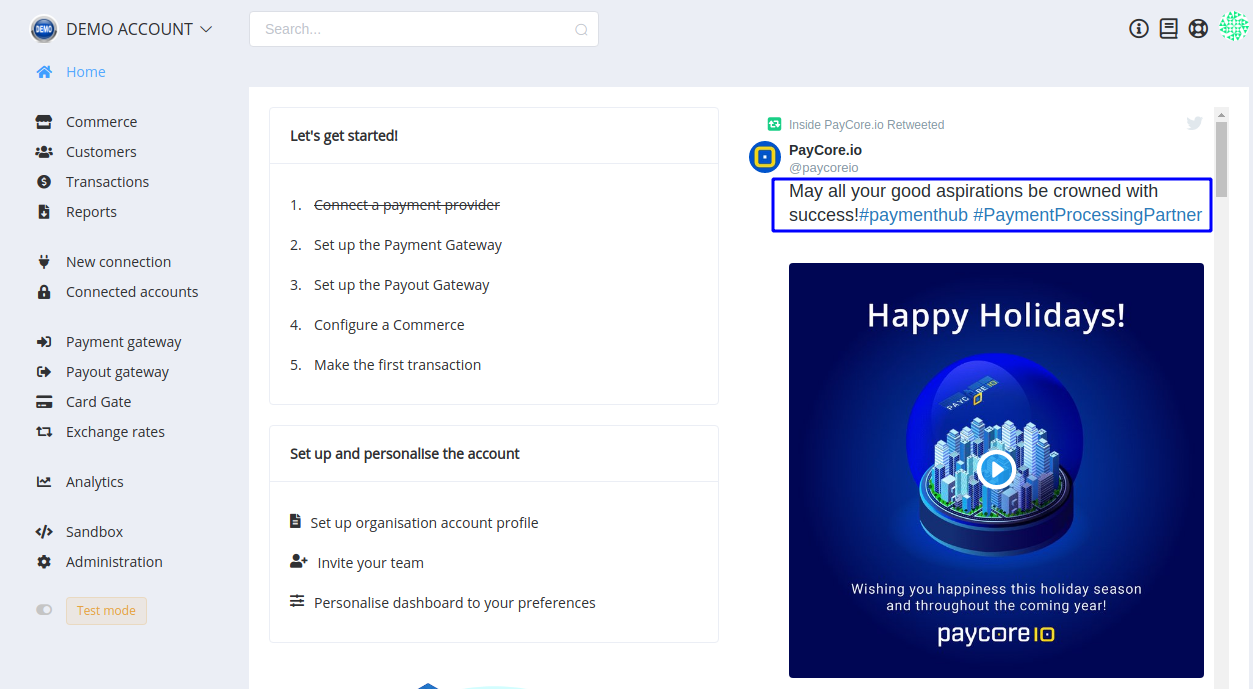Screen dimensions: 1253x689
Task: Click 'Set up the Payout Gateway' step
Action: [402, 285]
